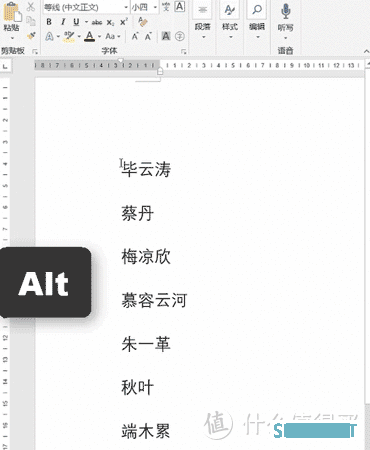Collapse the ribbon with the caret arrow

[366, 51]
